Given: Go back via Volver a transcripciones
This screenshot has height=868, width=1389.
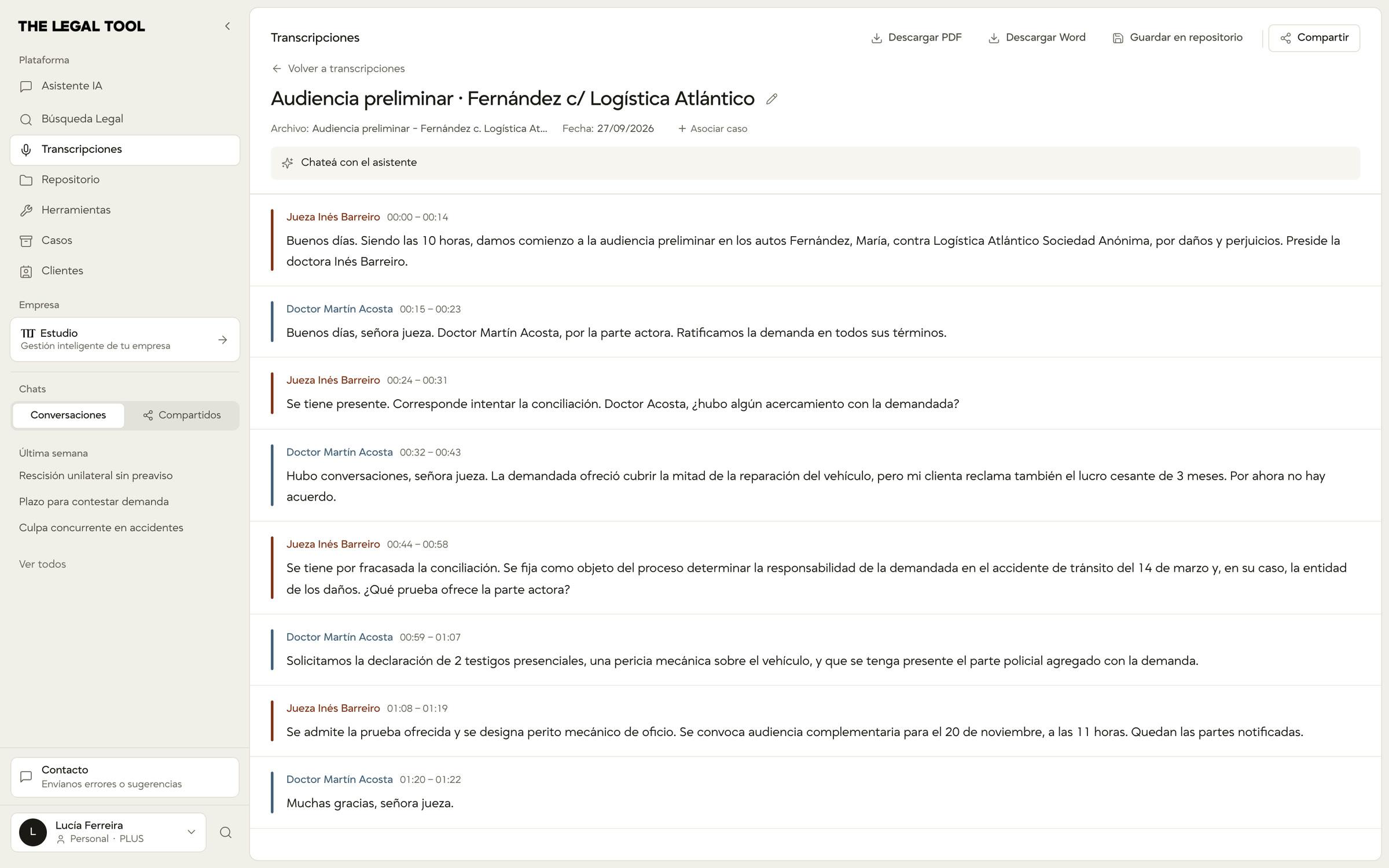Looking at the screenshot, I should [338, 69].
